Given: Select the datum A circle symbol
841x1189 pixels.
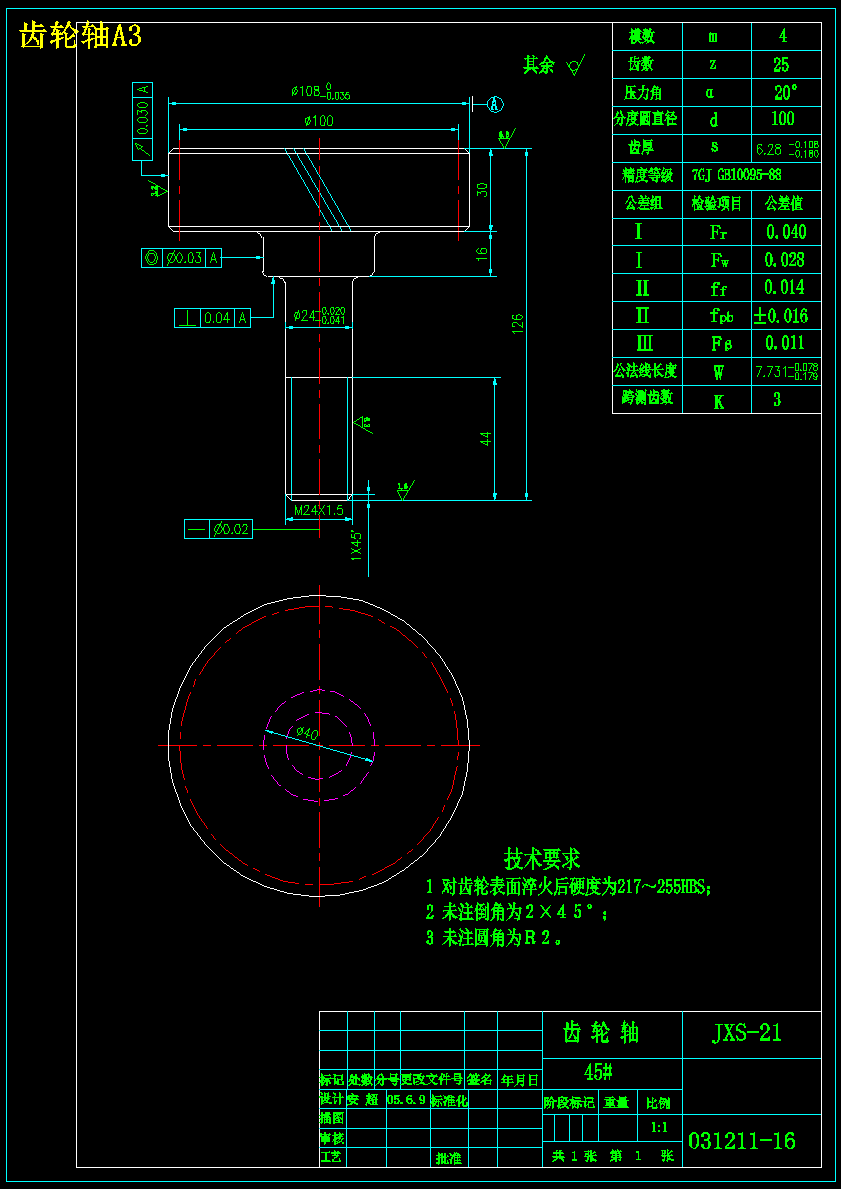Looking at the screenshot, I should [x=494, y=104].
